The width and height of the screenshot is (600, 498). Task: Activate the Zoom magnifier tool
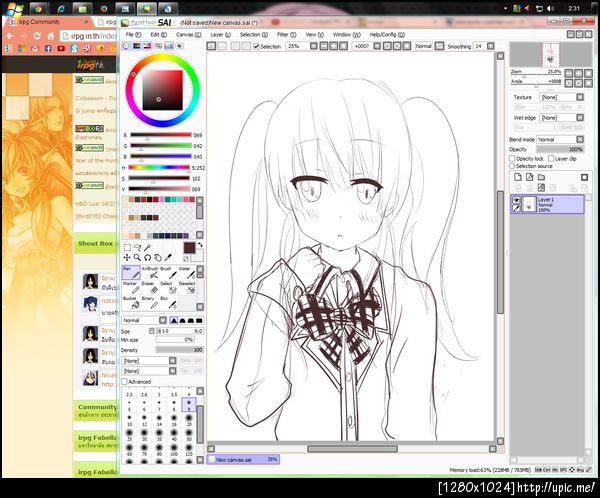tap(137, 258)
